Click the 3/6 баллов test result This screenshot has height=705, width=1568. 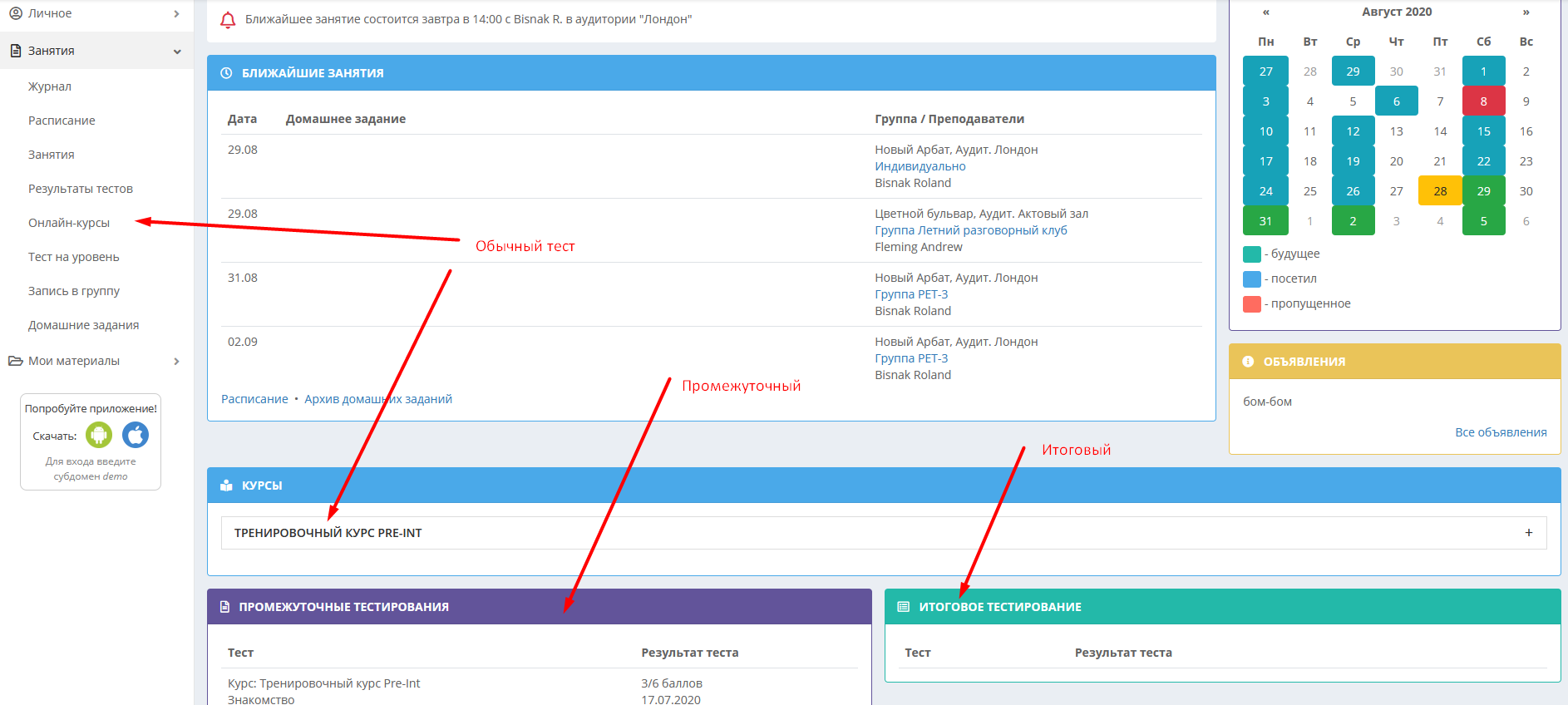coord(672,683)
